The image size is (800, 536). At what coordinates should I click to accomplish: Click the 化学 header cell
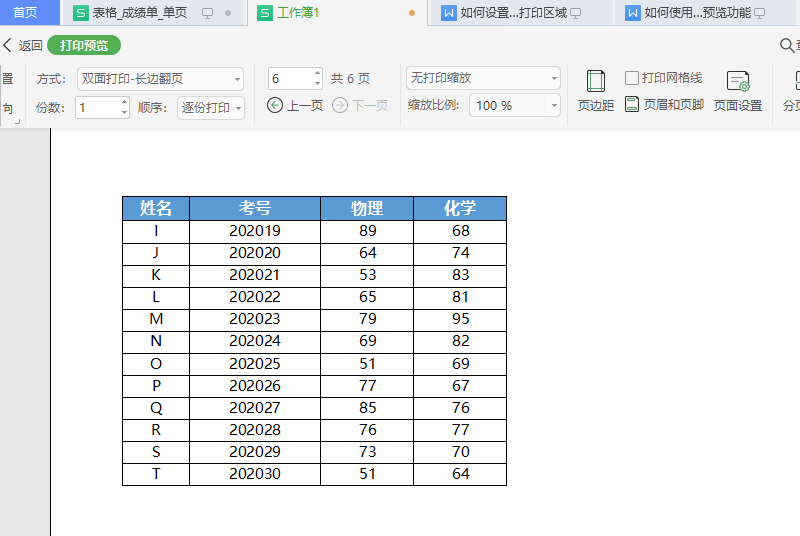[x=460, y=209]
